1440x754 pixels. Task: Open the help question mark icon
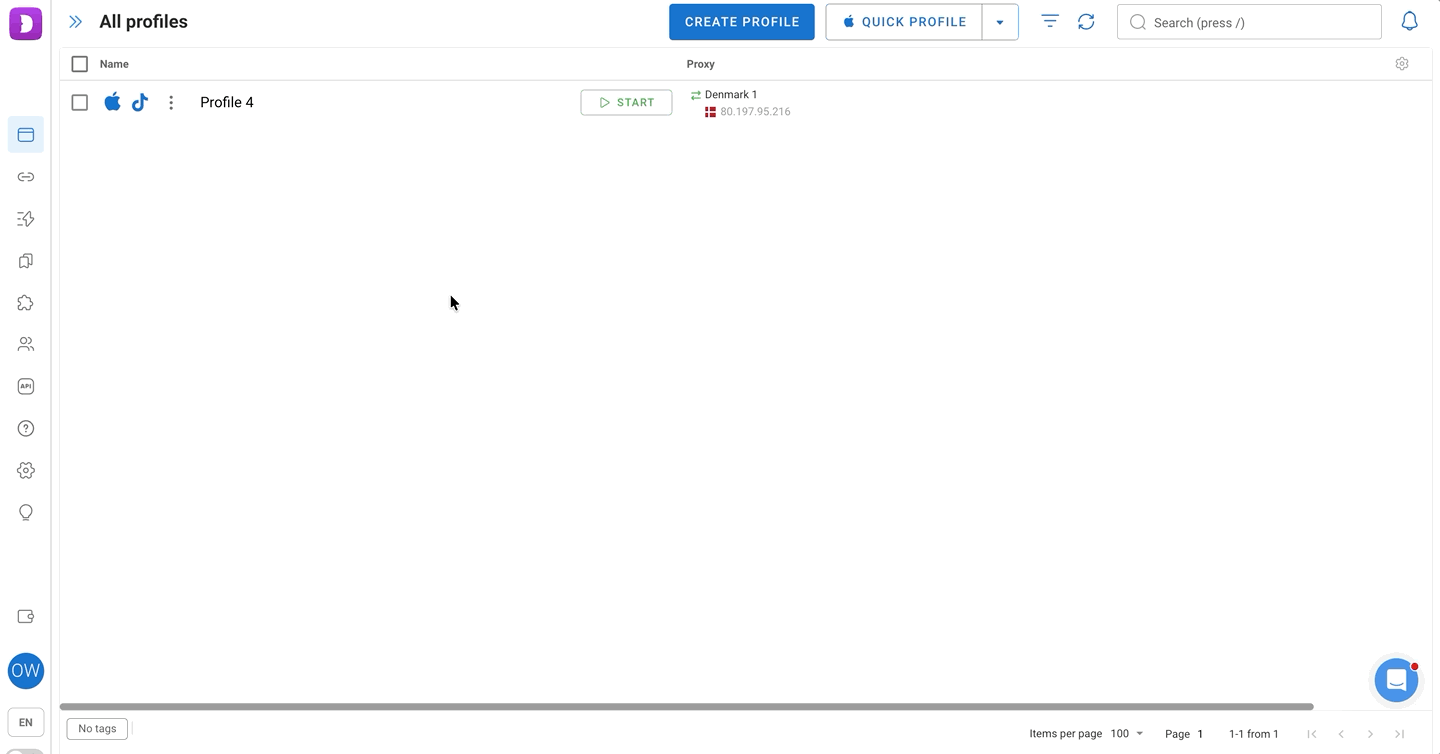point(26,428)
